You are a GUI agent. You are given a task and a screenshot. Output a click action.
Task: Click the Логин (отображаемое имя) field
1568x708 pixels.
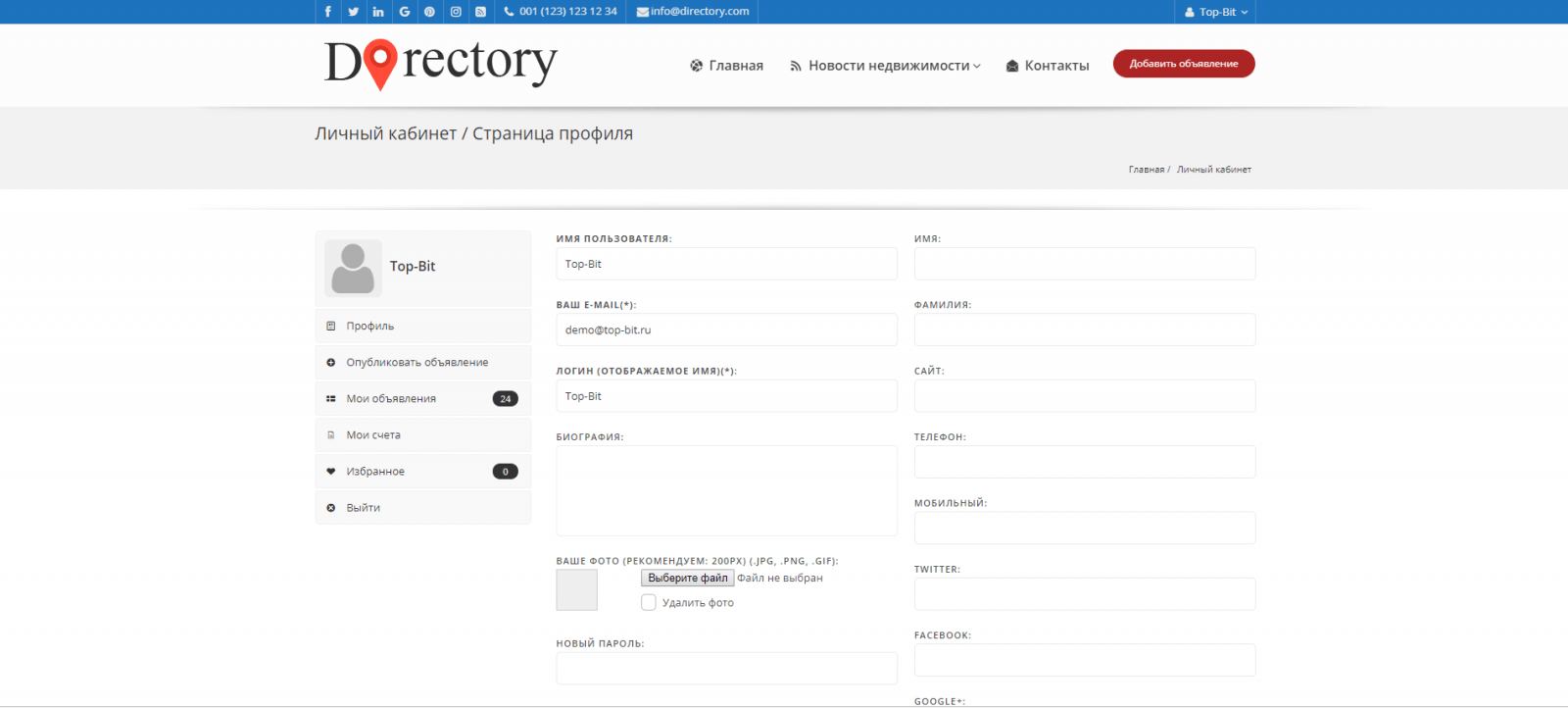click(x=726, y=396)
